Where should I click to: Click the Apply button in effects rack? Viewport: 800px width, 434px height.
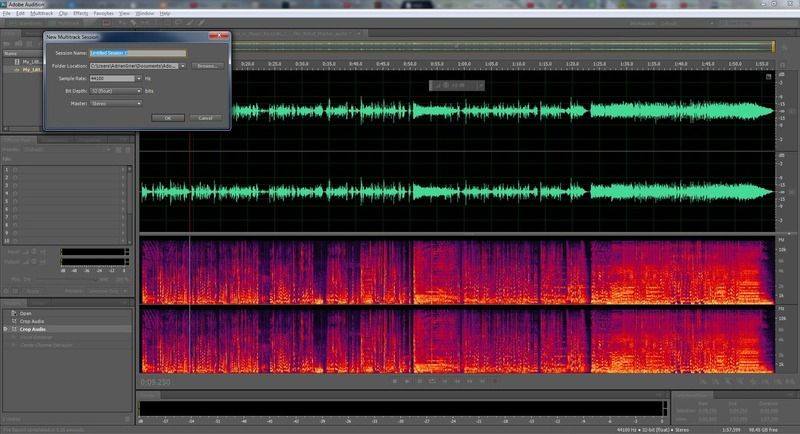[32, 291]
